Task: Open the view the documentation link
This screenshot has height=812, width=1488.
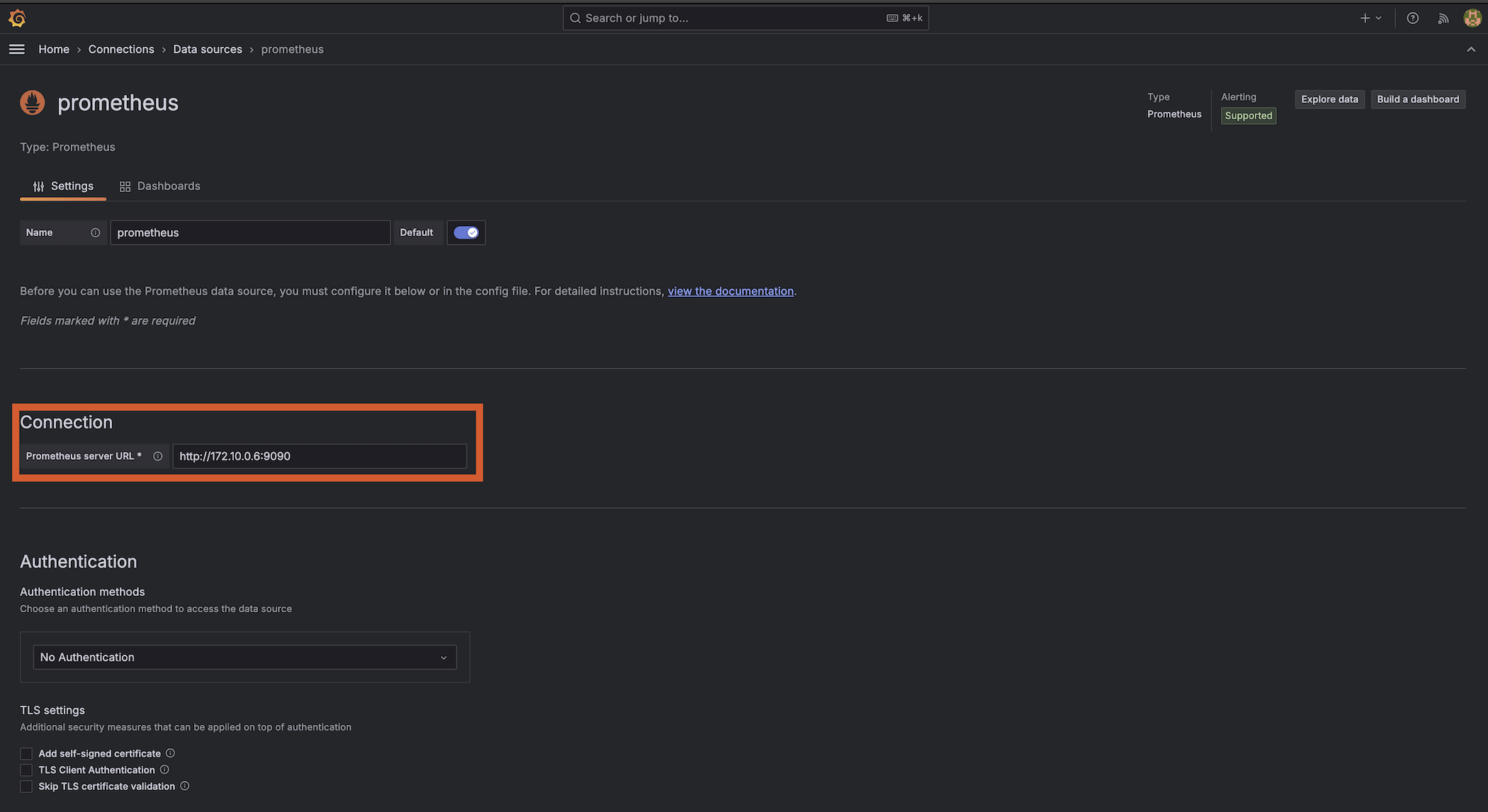Action: click(x=731, y=291)
